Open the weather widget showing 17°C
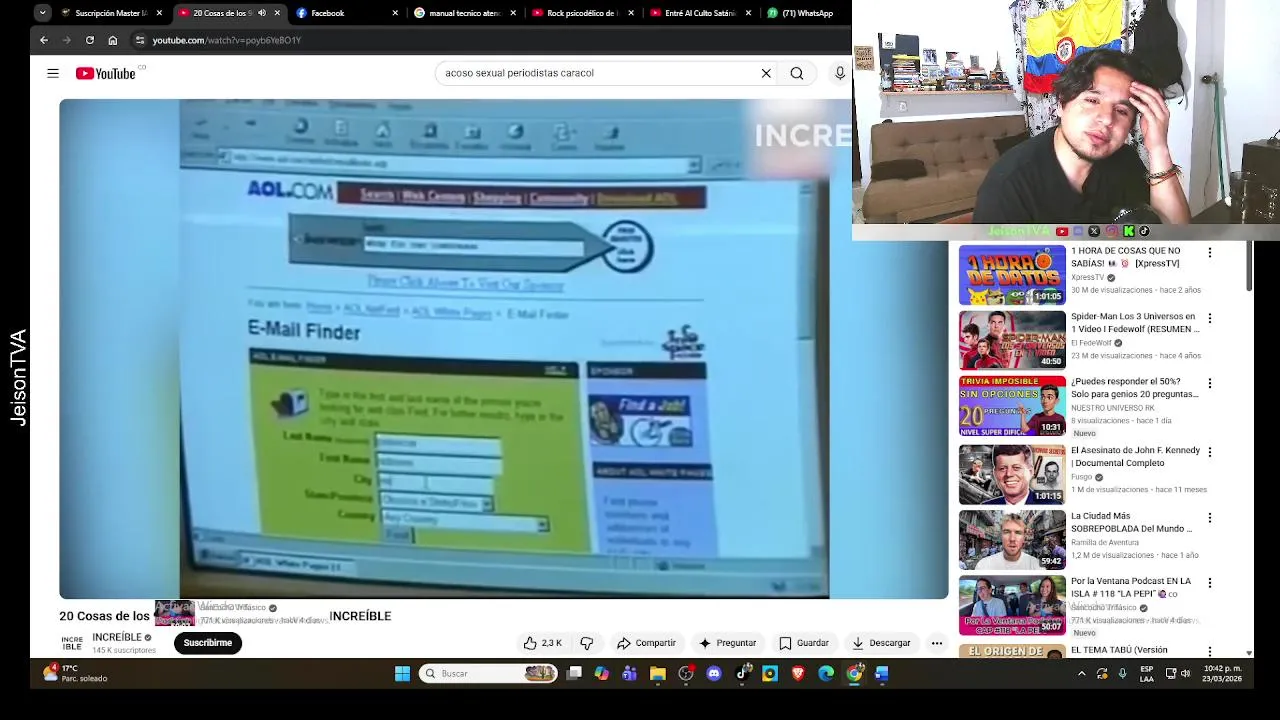1280x720 pixels. [75, 673]
